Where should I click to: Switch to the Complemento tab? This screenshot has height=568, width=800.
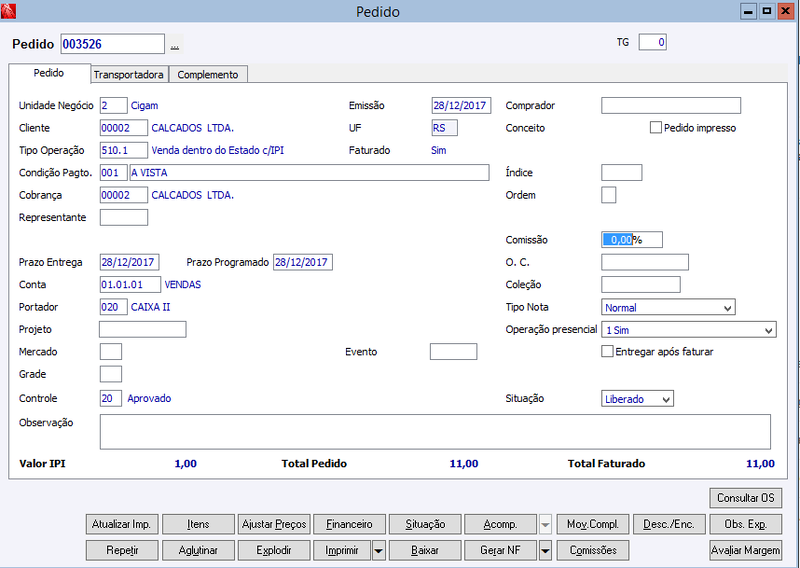click(208, 75)
